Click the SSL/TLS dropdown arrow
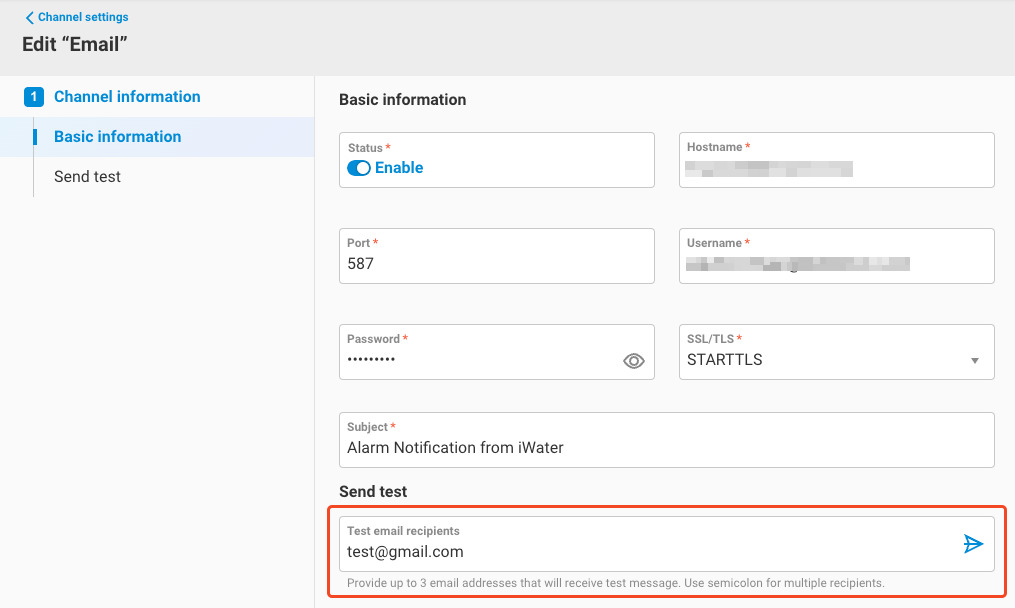Image resolution: width=1015 pixels, height=608 pixels. [x=975, y=361]
